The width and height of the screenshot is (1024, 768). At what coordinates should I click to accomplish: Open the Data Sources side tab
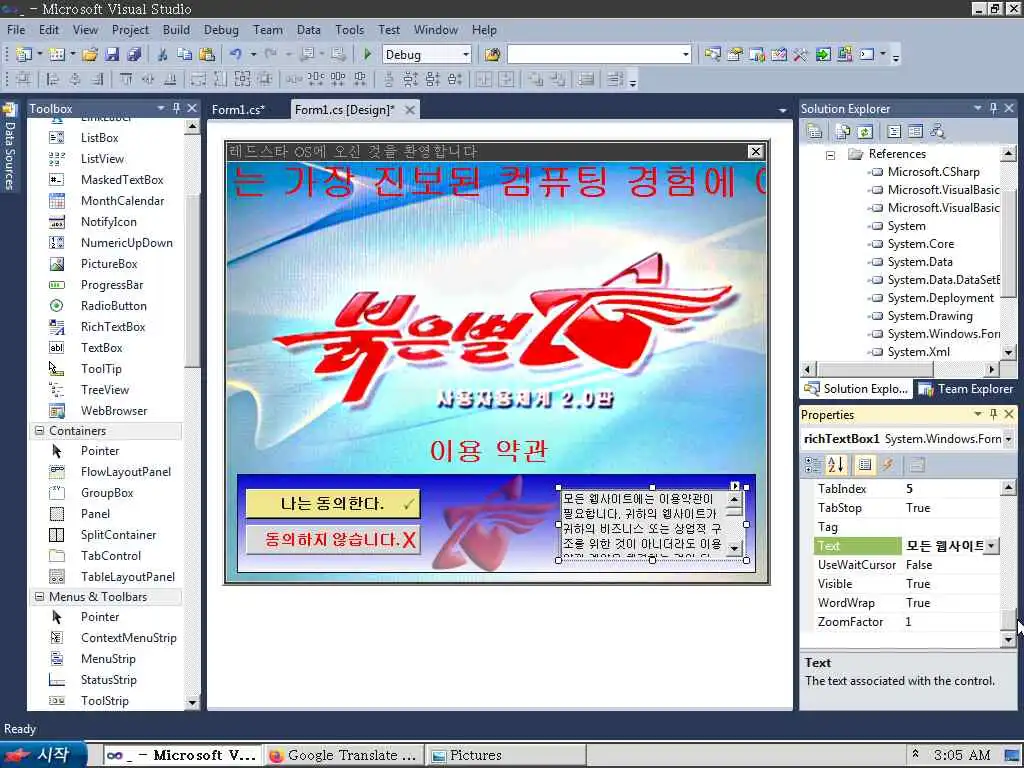[x=9, y=148]
